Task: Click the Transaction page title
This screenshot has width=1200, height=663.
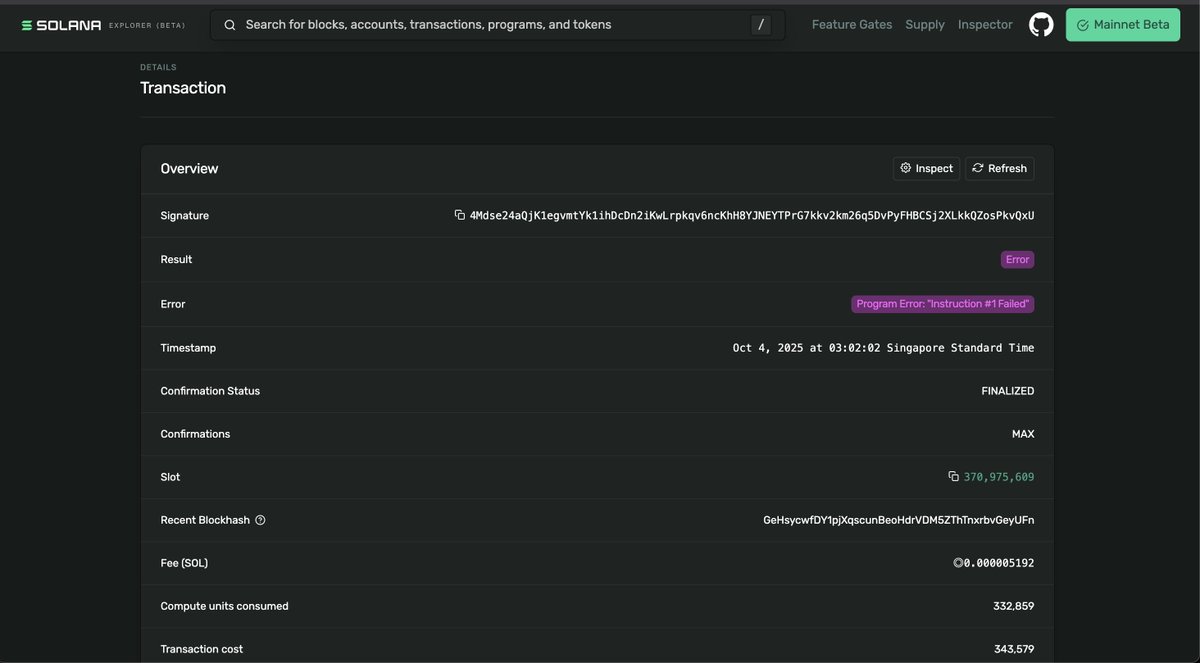Action: click(183, 88)
